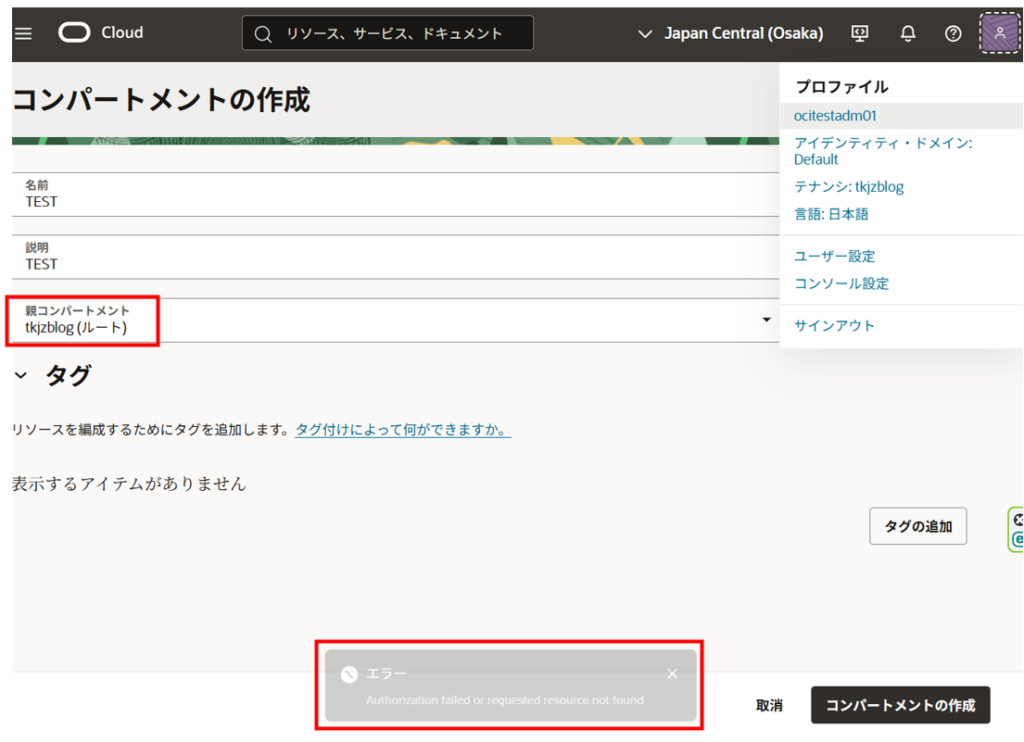This screenshot has height=742, width=1024.
Task: Open the タグ付けによって何ができますか link
Action: [x=403, y=430]
